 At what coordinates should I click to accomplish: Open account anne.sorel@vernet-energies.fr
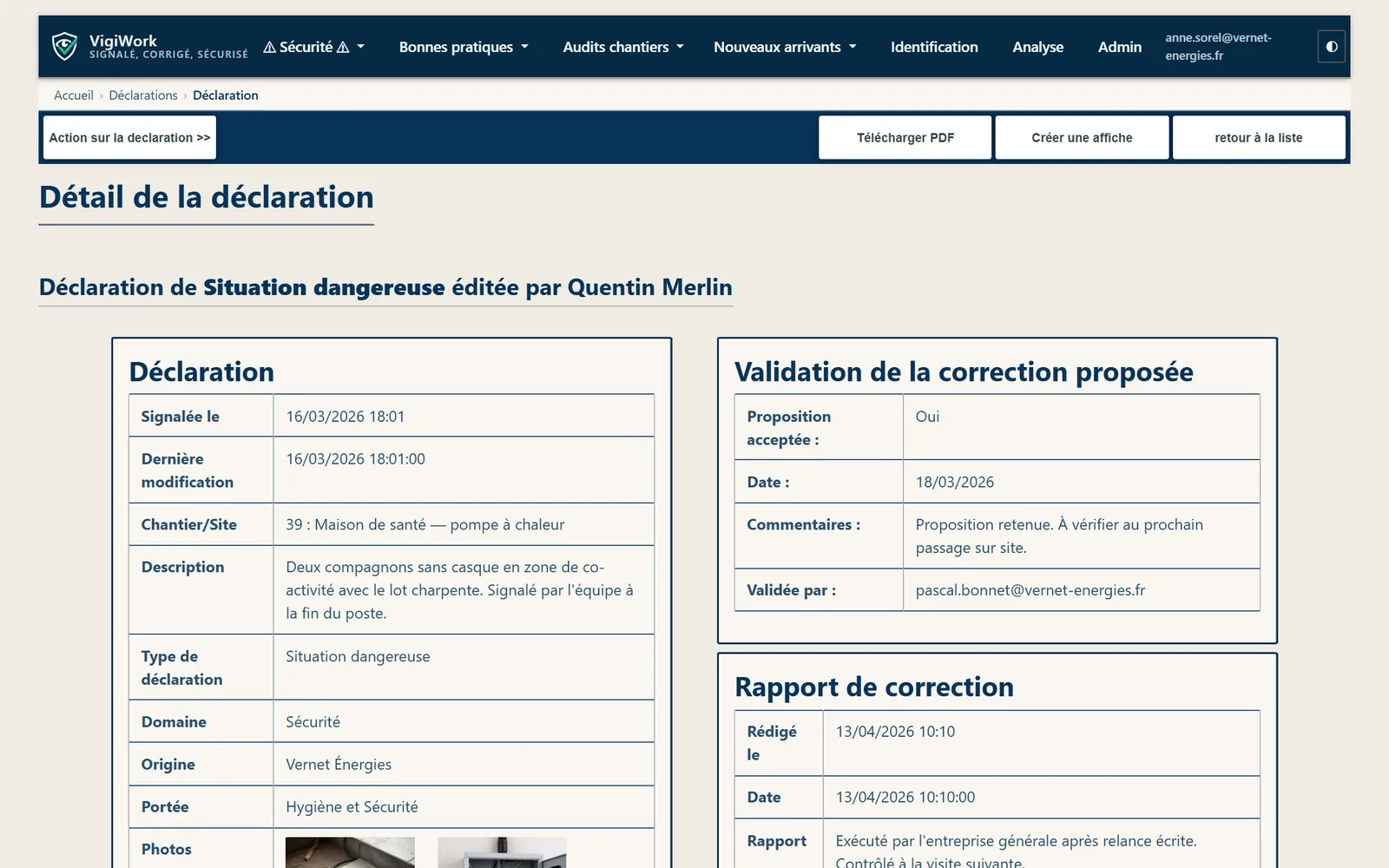(x=1218, y=47)
